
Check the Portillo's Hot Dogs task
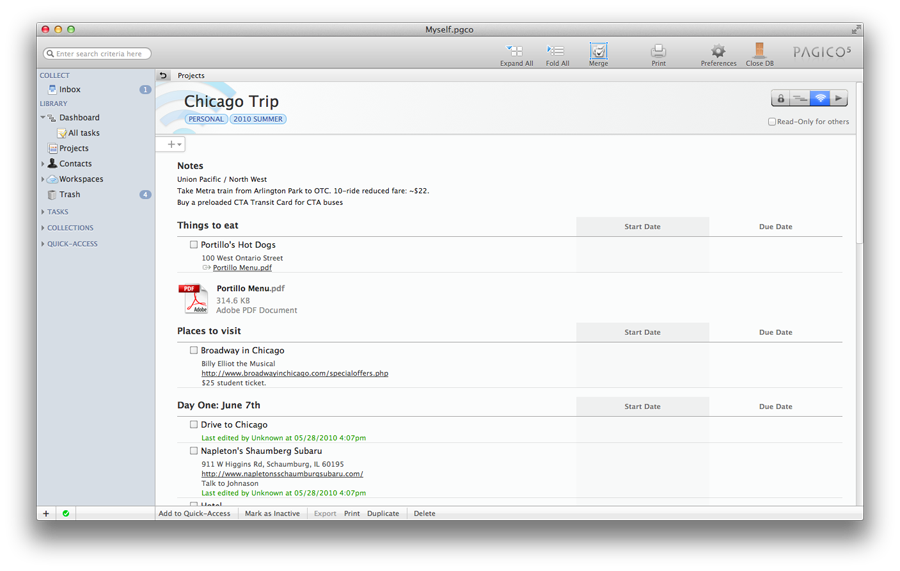(193, 244)
